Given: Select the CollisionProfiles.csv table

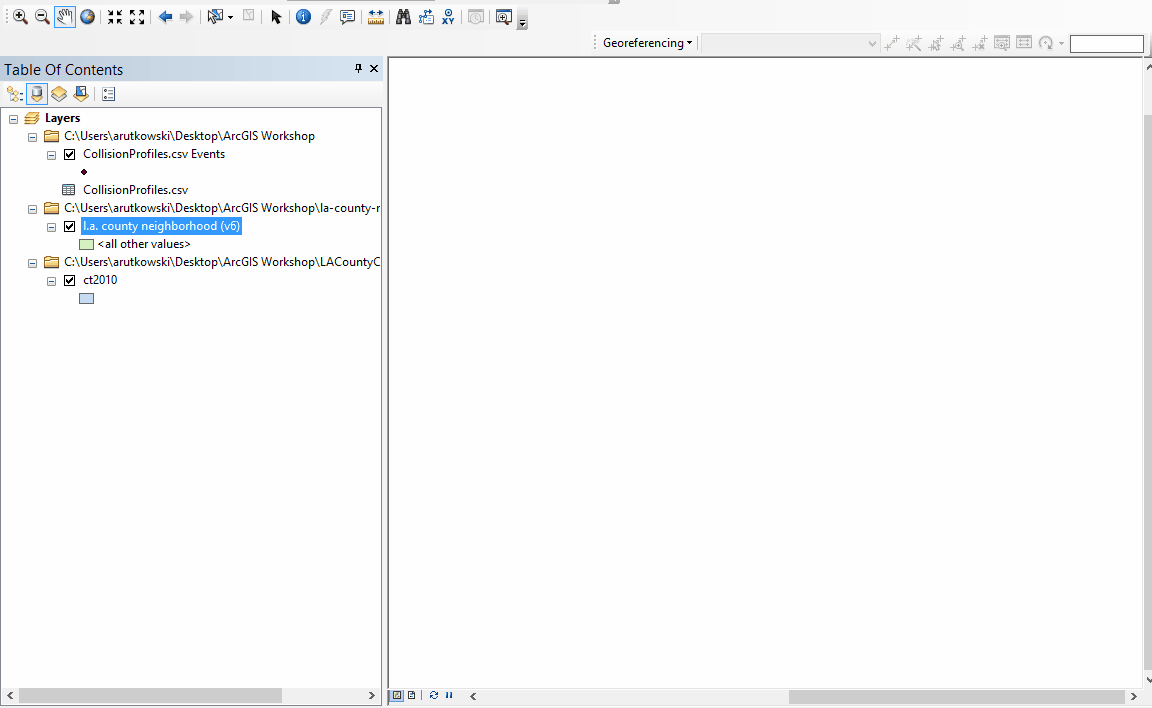Looking at the screenshot, I should tap(135, 189).
